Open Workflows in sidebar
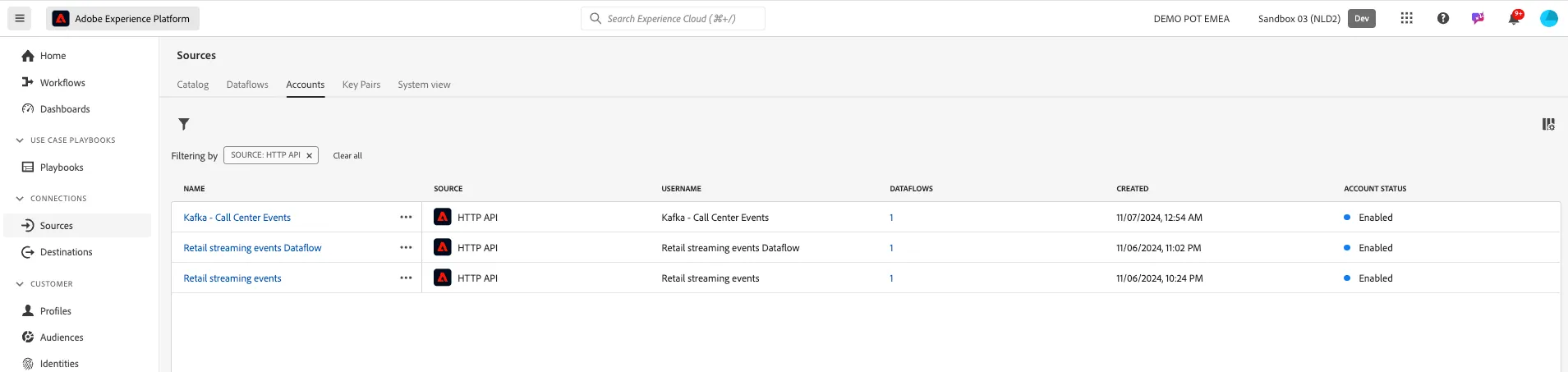1568x372 pixels. coord(62,83)
